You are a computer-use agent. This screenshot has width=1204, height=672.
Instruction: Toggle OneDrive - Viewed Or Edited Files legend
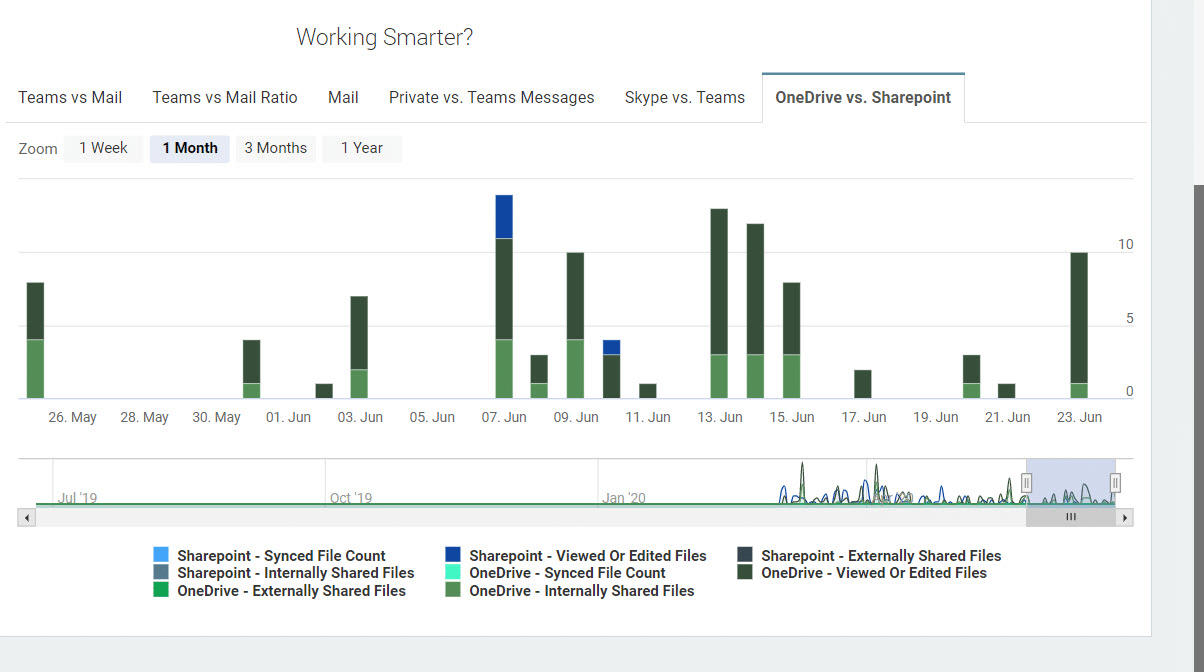point(873,573)
